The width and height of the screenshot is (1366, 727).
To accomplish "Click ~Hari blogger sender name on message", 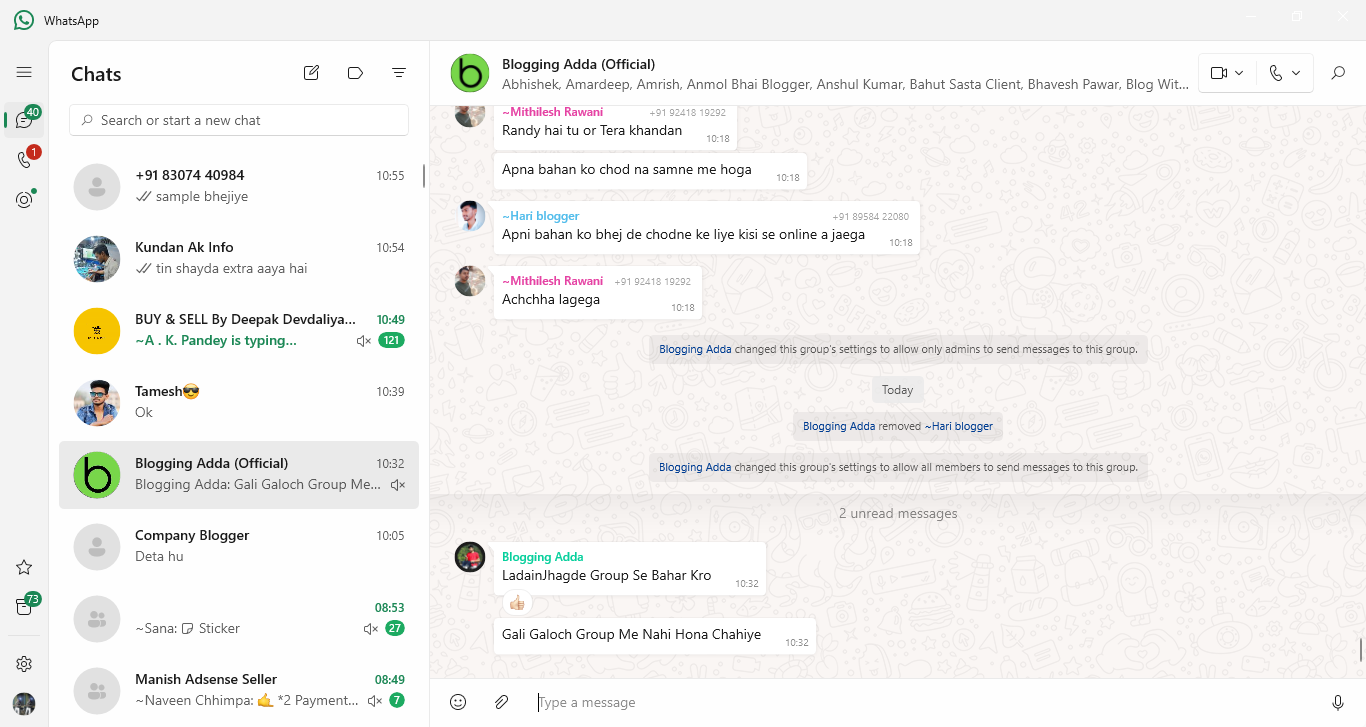I will click(540, 216).
